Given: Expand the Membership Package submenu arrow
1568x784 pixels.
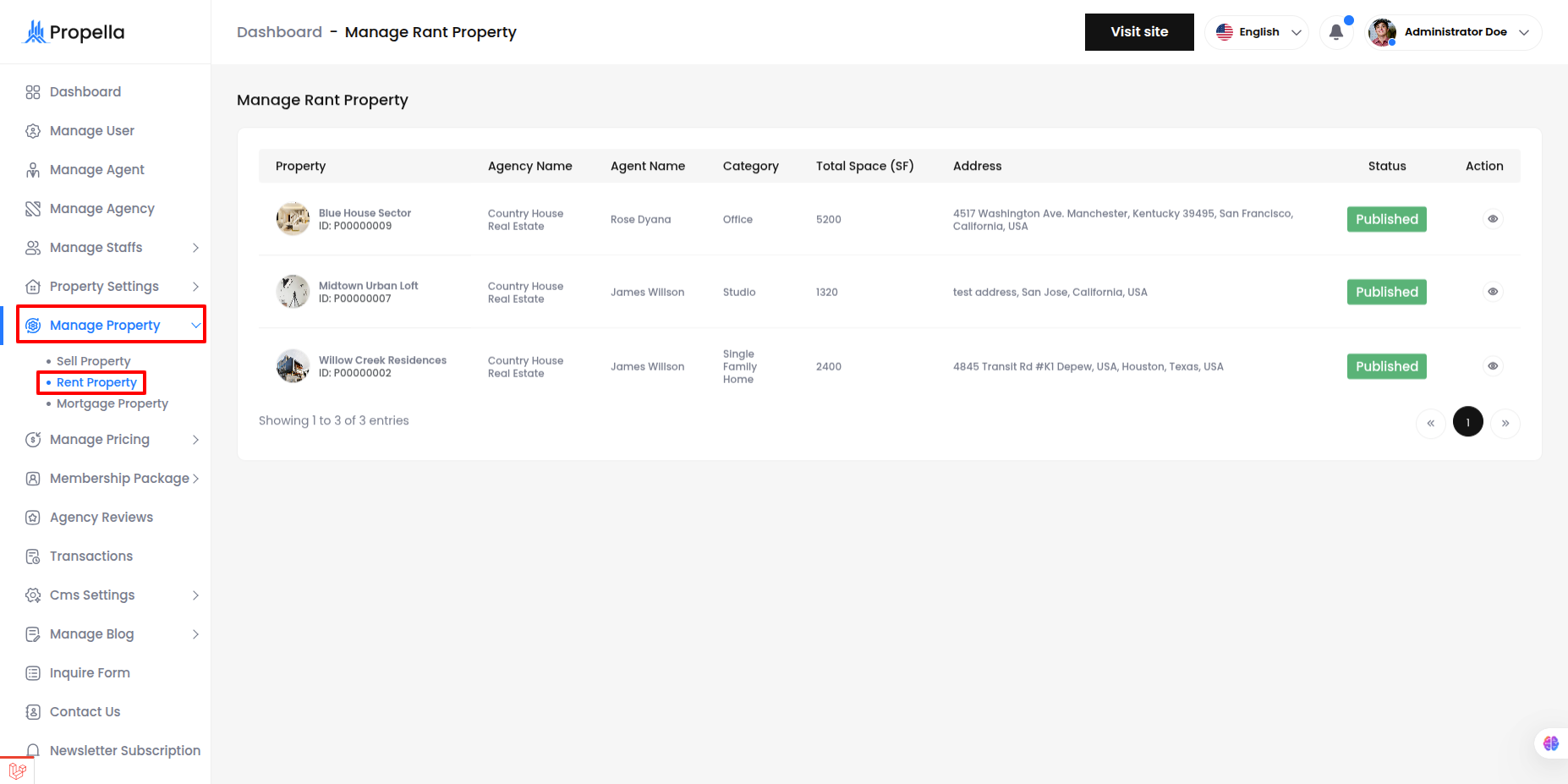Looking at the screenshot, I should tap(195, 479).
